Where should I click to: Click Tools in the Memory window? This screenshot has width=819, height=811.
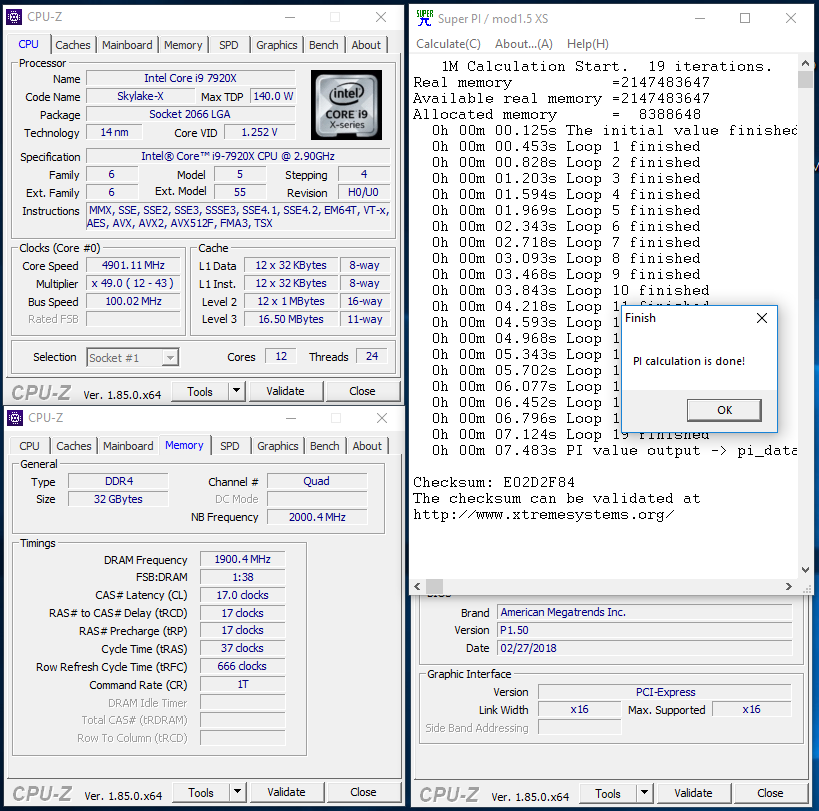[201, 792]
